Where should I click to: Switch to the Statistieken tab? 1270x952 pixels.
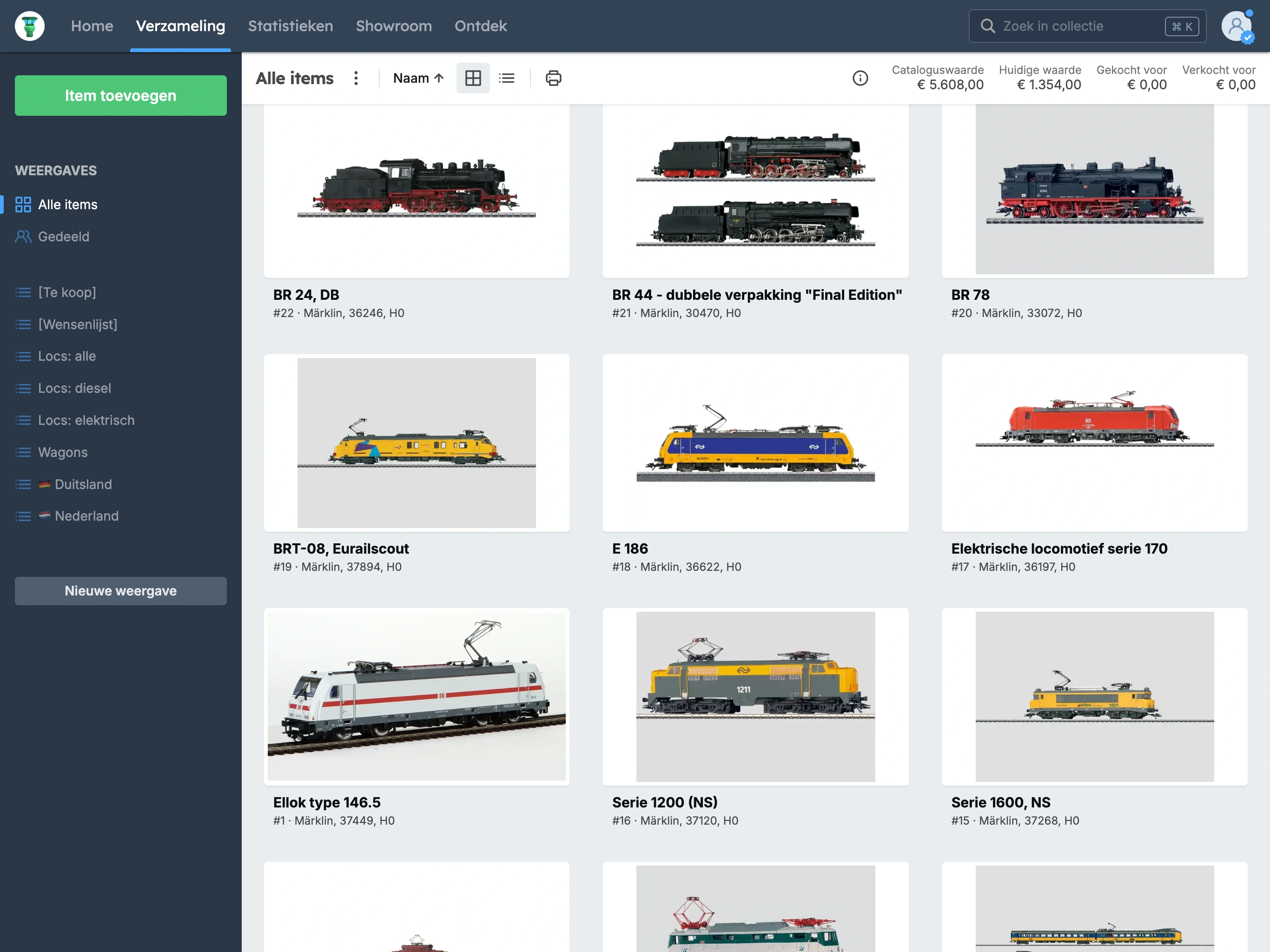(x=291, y=26)
